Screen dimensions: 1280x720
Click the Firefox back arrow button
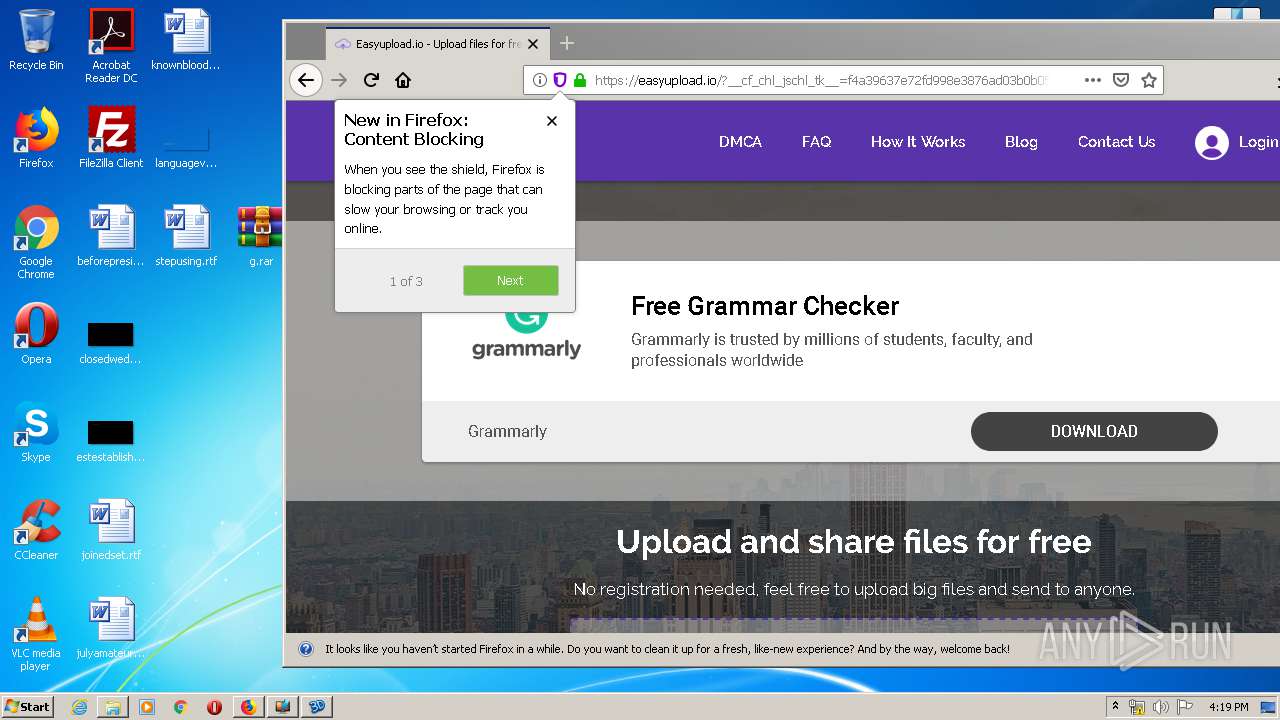point(306,80)
